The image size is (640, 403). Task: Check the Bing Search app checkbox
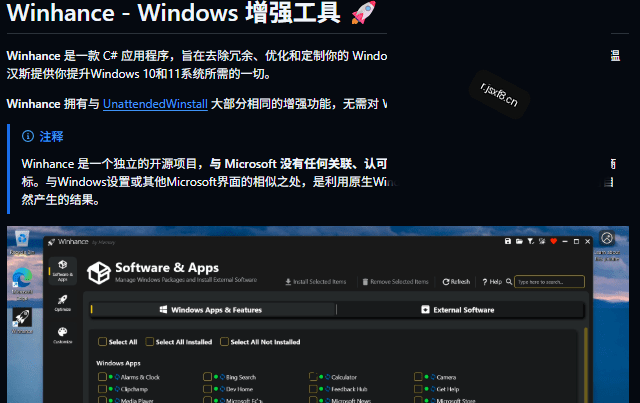coord(207,376)
